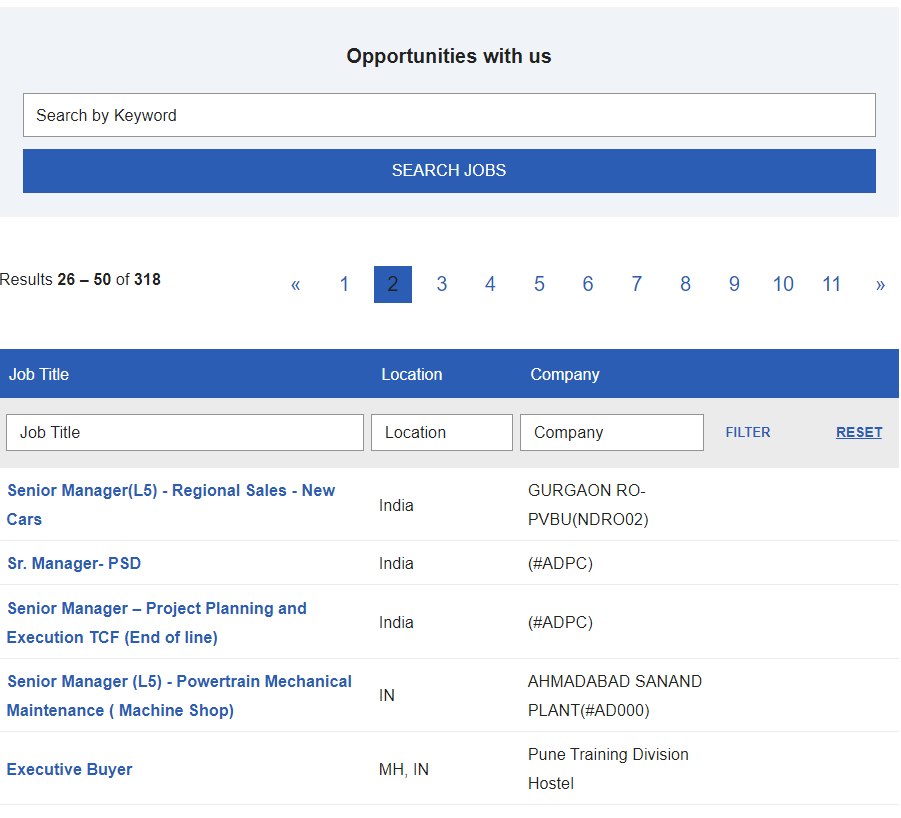Open the Sr. Manager- PSD job
The image size is (901, 818).
click(74, 564)
